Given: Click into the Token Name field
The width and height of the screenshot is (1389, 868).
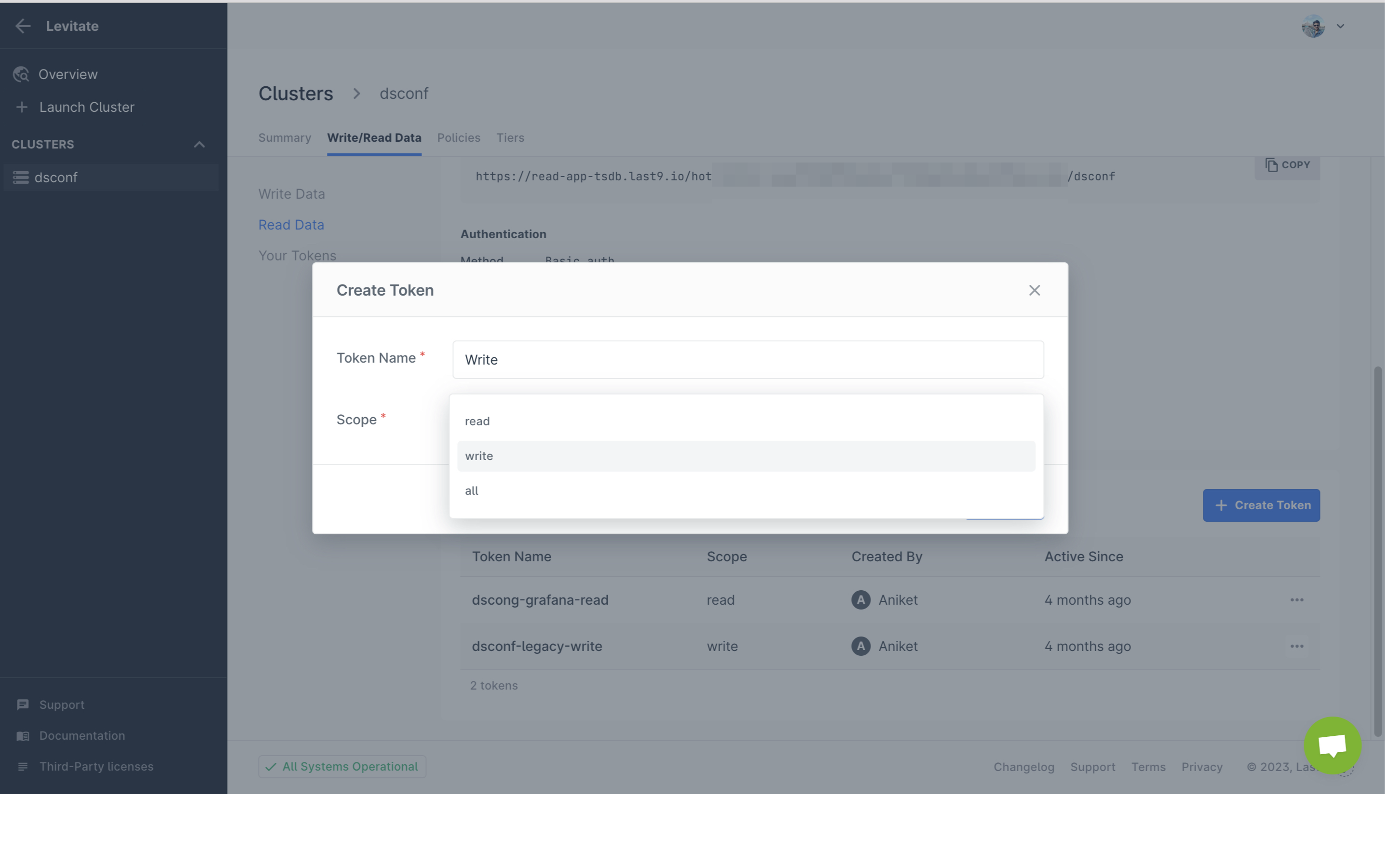Looking at the screenshot, I should click(747, 360).
